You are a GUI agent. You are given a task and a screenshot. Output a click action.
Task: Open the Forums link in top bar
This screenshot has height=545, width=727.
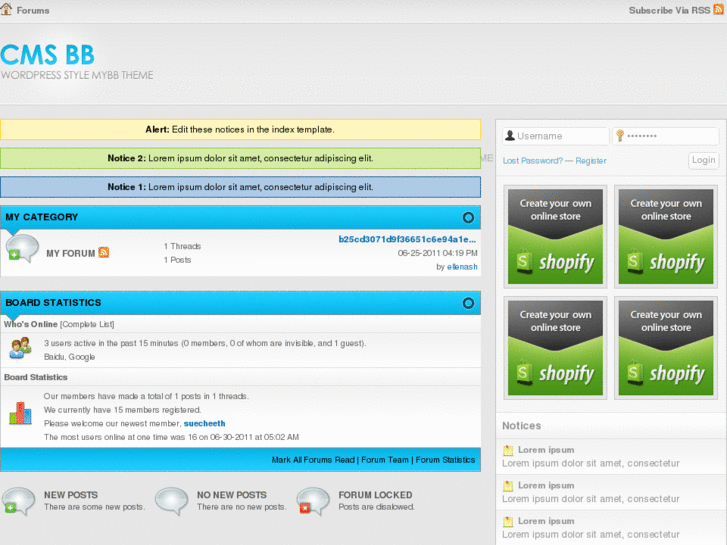pyautogui.click(x=33, y=10)
